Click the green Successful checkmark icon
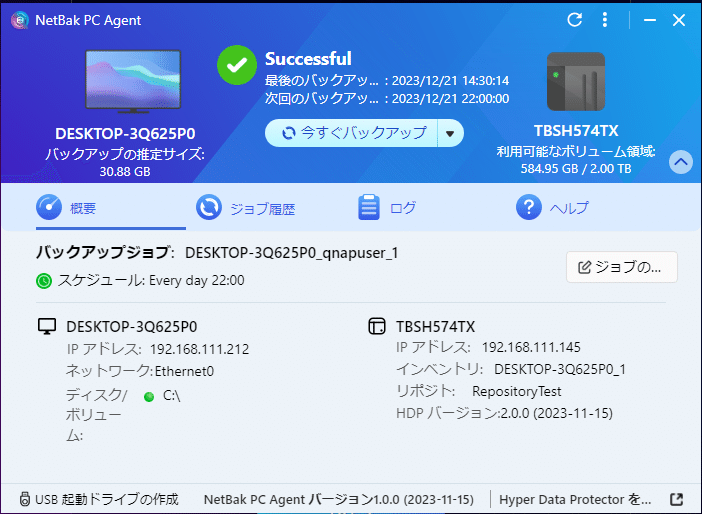Image resolution: width=702 pixels, height=514 pixels. [x=237, y=65]
